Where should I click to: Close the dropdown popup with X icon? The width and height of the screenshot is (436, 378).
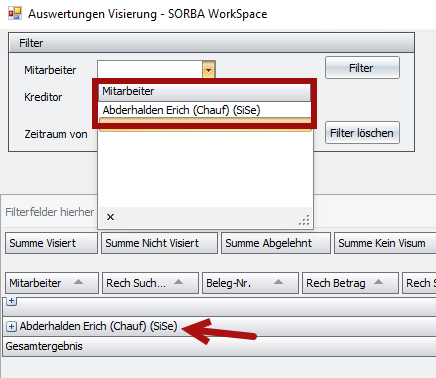click(x=110, y=217)
